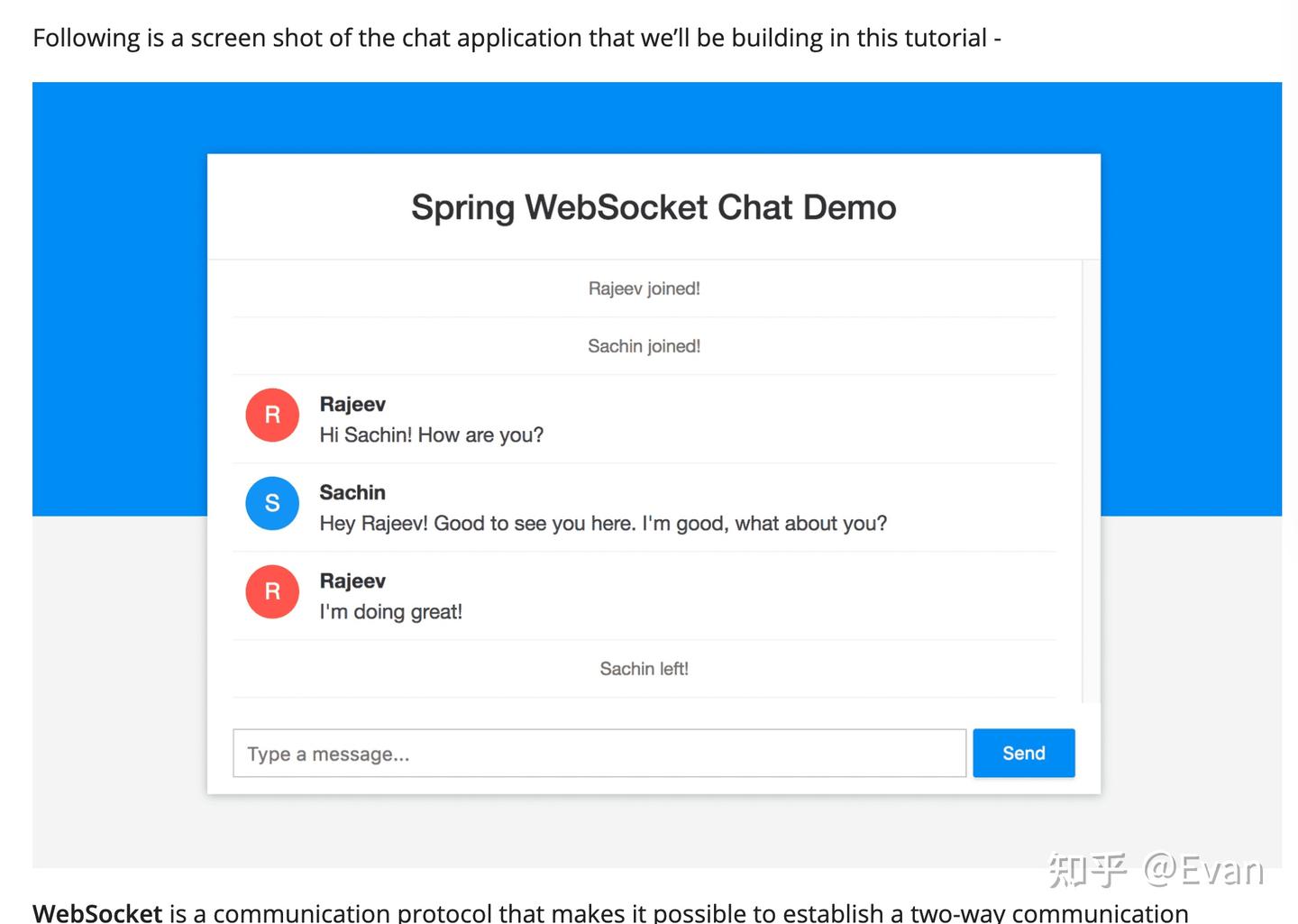1298x924 pixels.
Task: Click the Sachin sender name label
Action: [x=352, y=492]
